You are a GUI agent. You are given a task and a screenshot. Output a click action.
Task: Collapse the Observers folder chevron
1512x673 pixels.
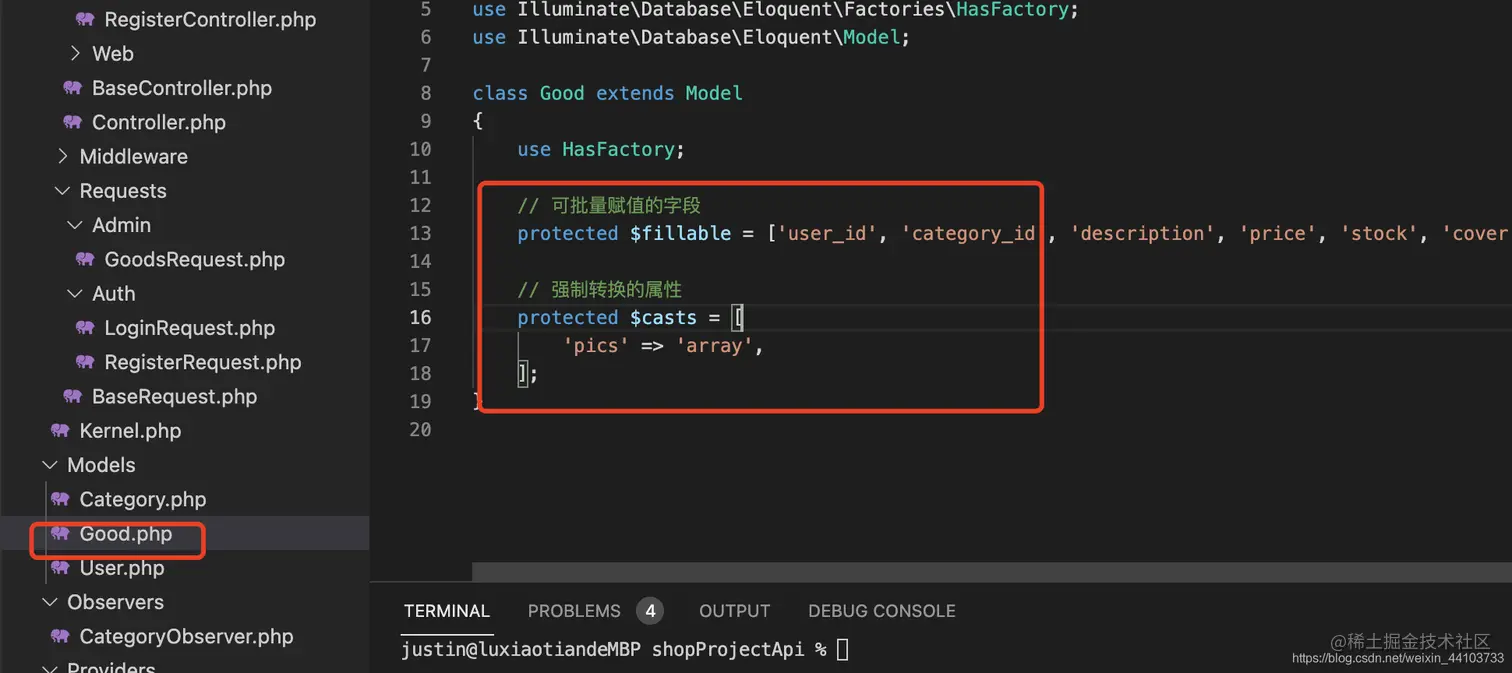tap(50, 602)
